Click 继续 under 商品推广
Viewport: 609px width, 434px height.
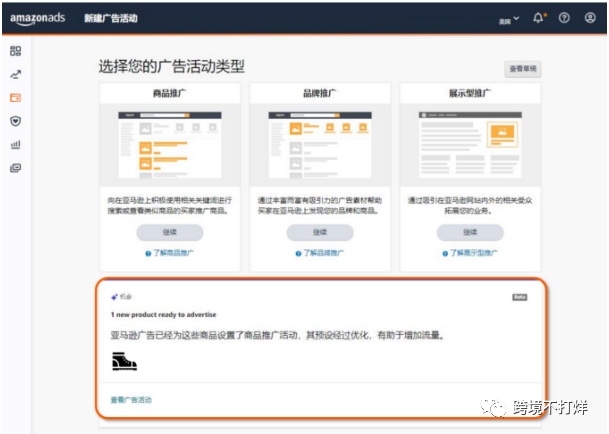(x=170, y=232)
